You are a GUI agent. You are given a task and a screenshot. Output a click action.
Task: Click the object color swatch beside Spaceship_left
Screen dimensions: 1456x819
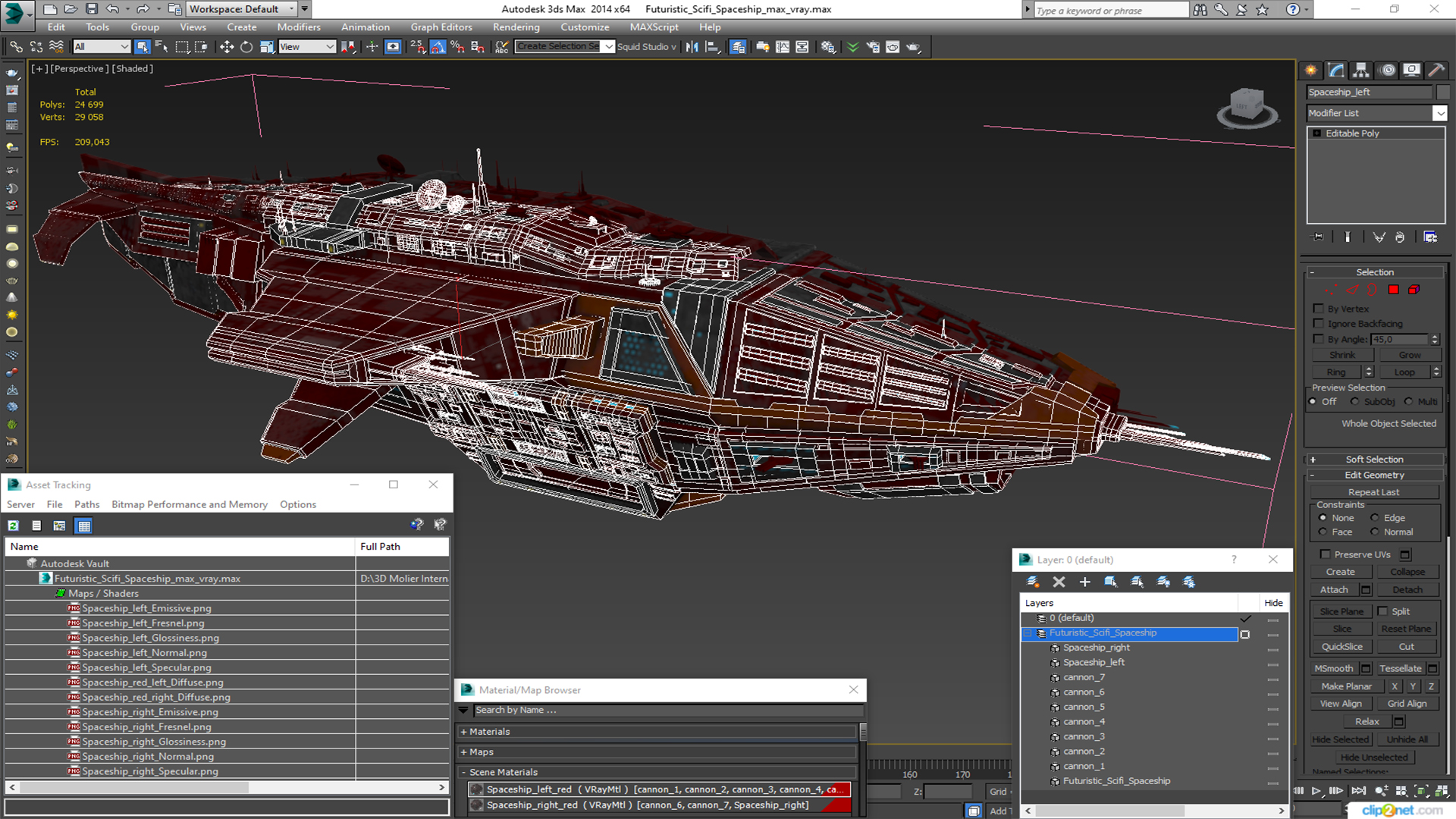point(1442,93)
